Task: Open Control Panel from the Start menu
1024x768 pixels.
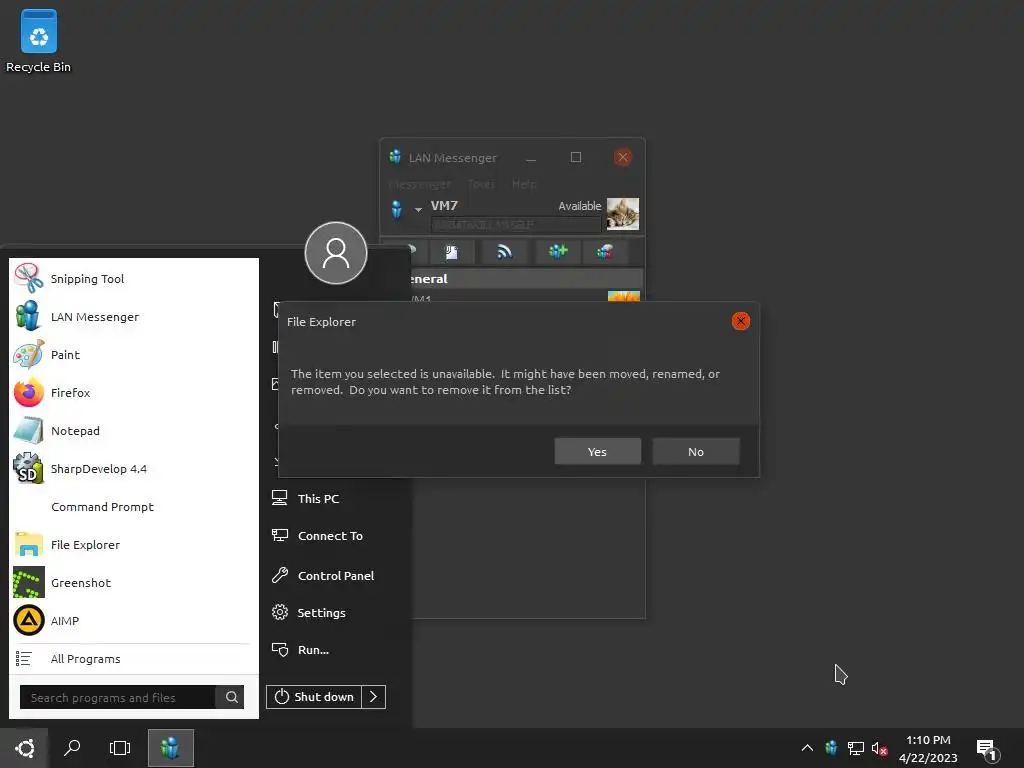Action: pos(323,575)
